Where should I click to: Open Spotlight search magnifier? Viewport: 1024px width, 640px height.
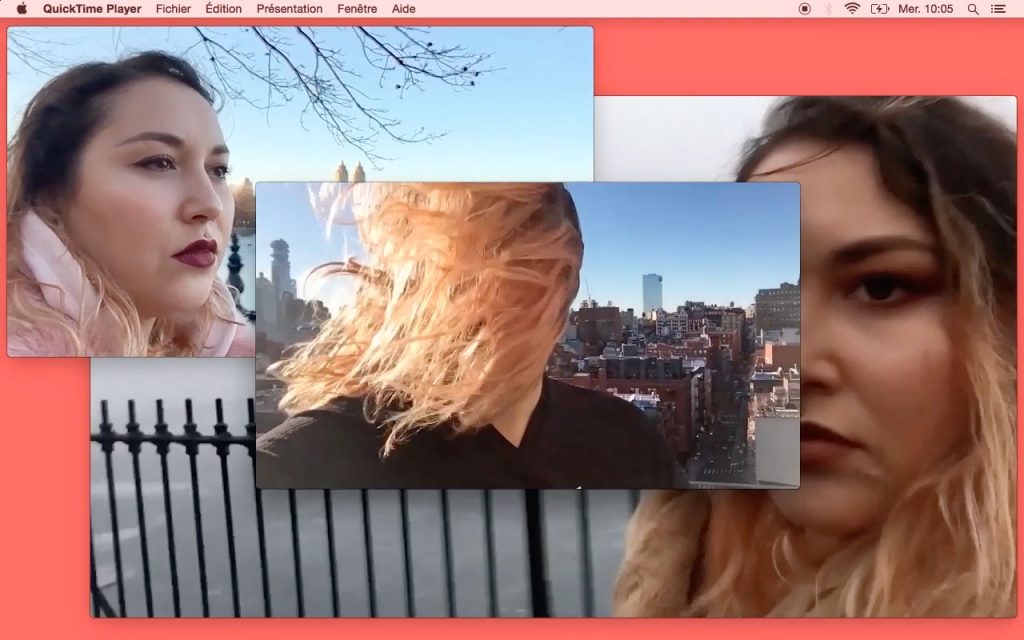tap(973, 9)
